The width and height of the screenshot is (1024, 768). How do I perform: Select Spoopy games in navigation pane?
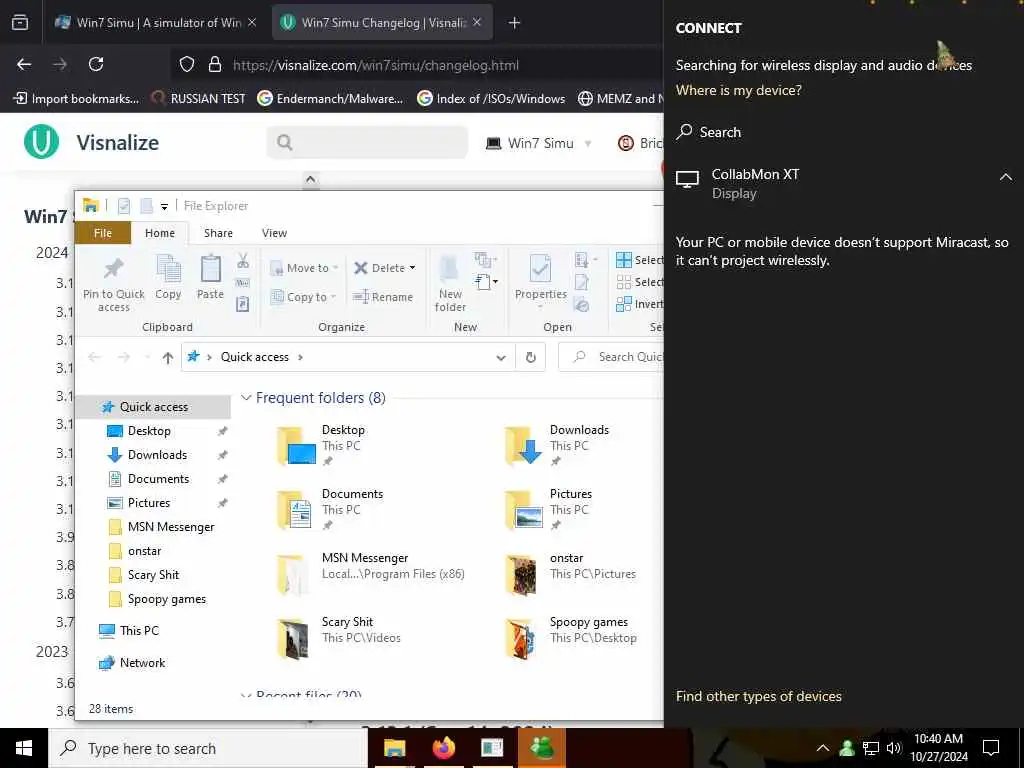coord(167,600)
